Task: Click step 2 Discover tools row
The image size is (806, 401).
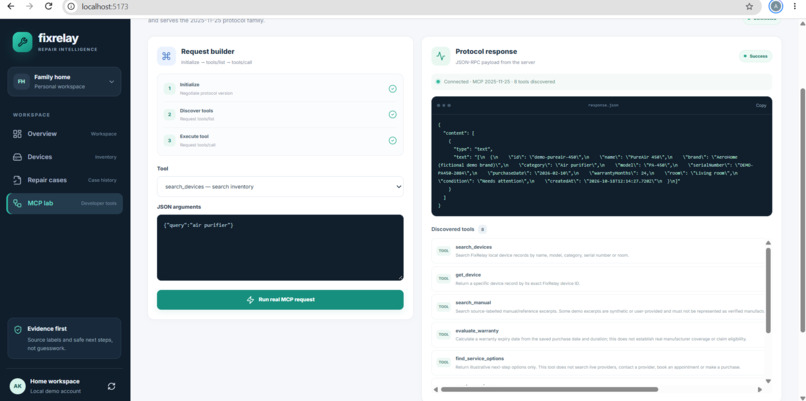Action: [x=280, y=114]
